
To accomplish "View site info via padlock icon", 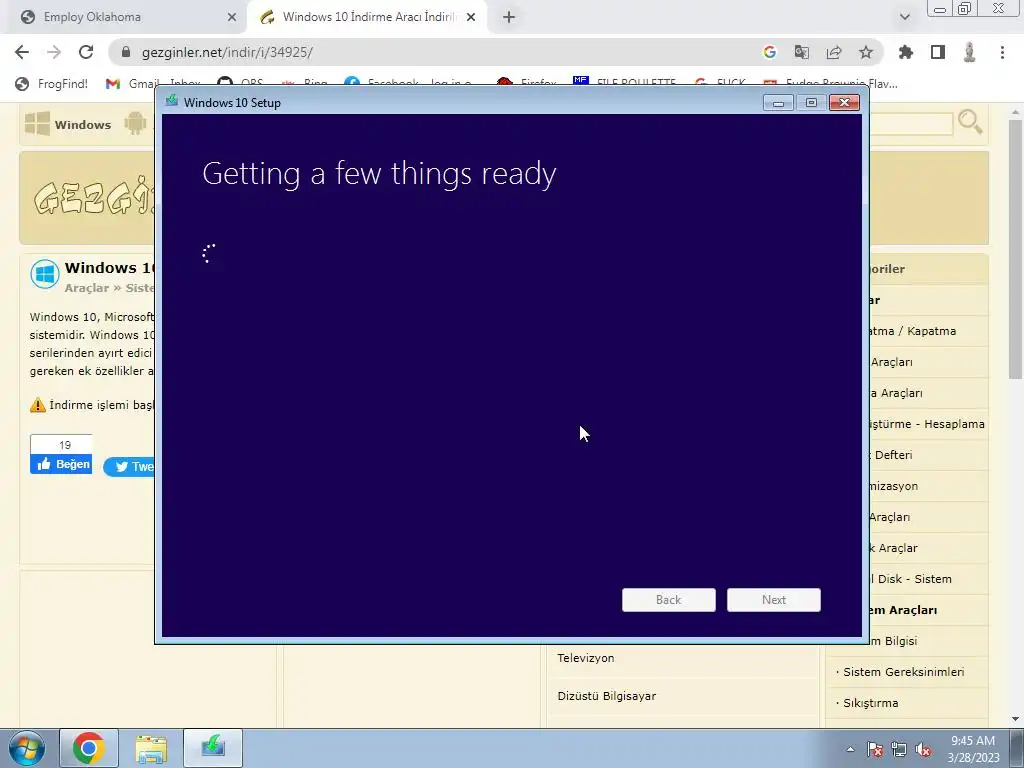I will tap(126, 52).
